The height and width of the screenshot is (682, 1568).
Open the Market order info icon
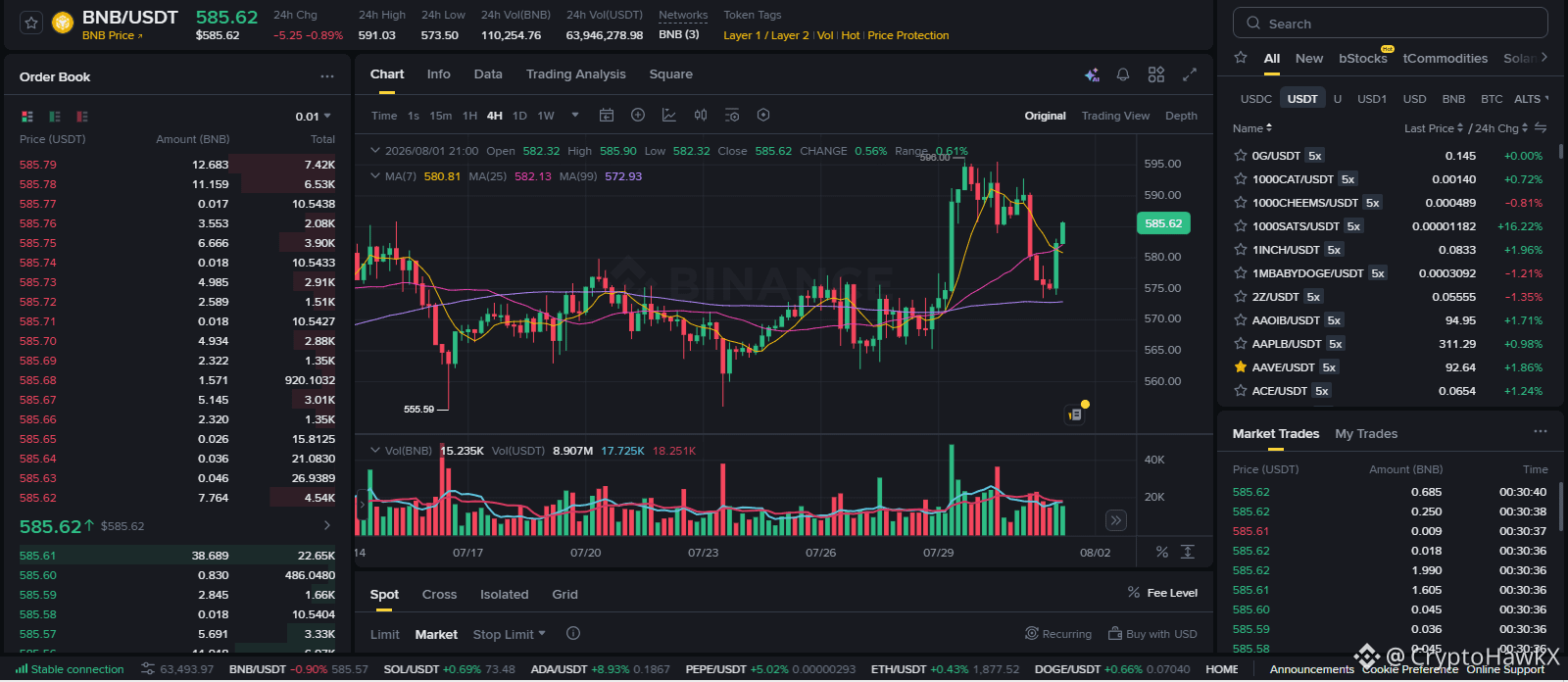coord(573,633)
